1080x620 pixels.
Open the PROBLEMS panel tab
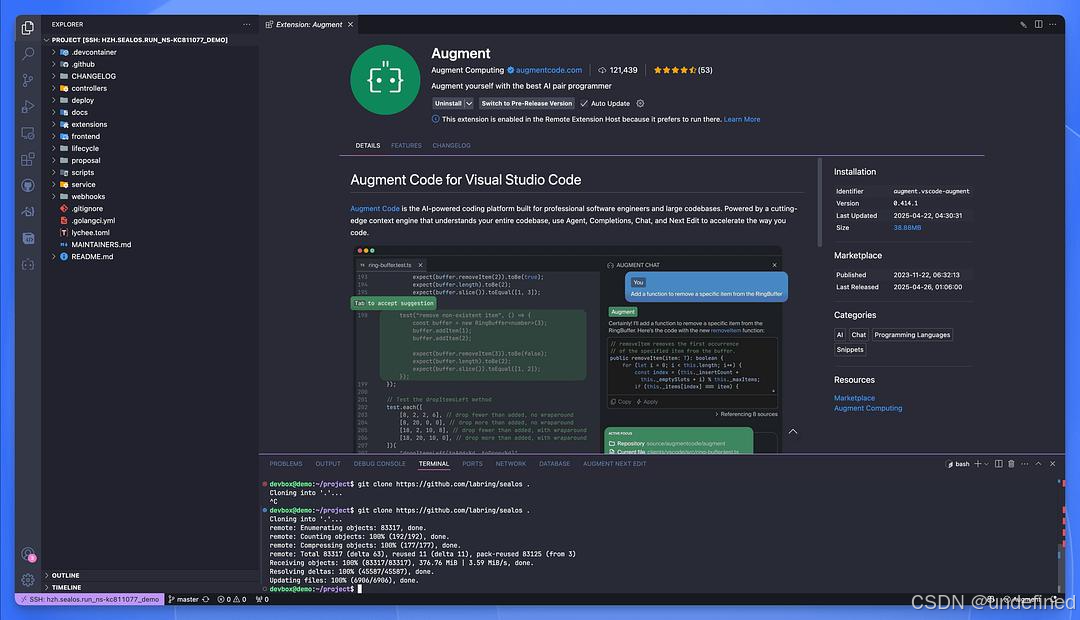286,464
